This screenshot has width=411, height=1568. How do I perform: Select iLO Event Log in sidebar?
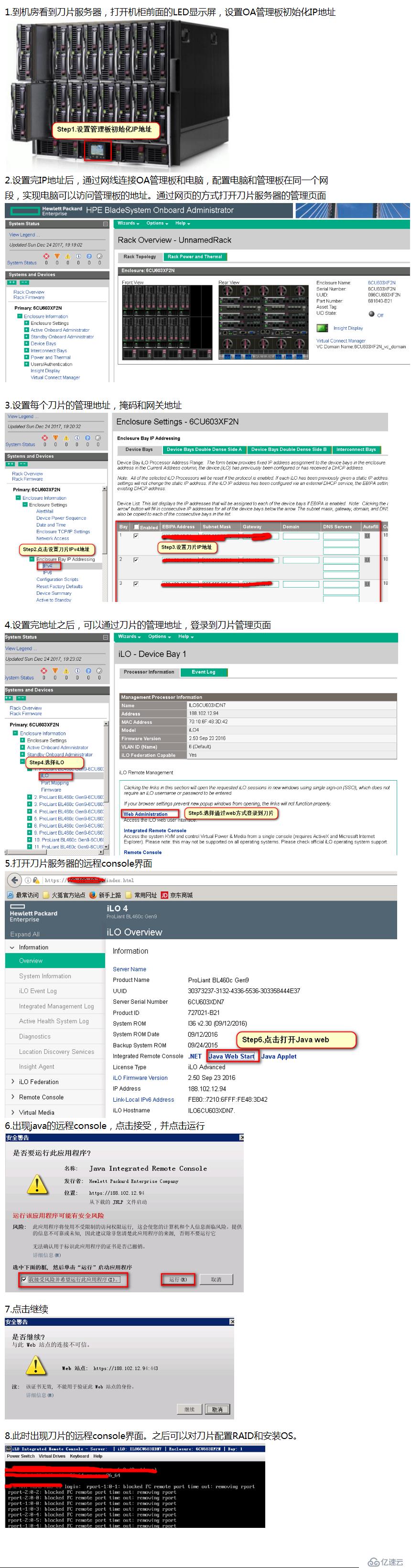click(38, 990)
